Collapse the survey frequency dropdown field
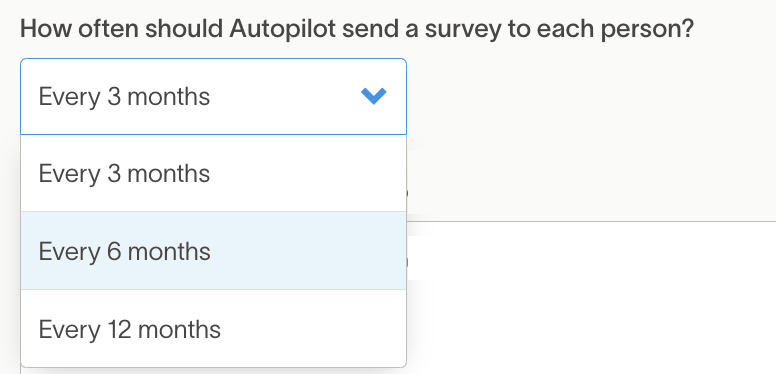 tap(213, 96)
